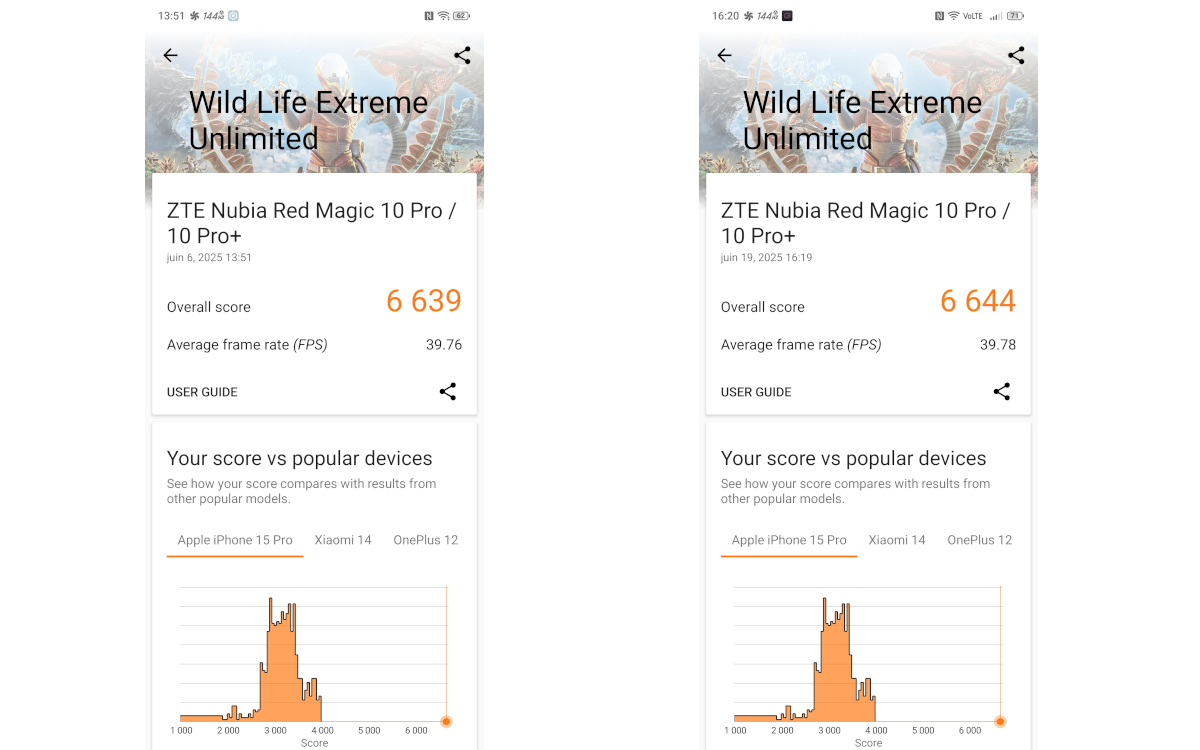The width and height of the screenshot is (1200, 750).
Task: Tap header share icon in left screenshot
Action: click(x=462, y=56)
